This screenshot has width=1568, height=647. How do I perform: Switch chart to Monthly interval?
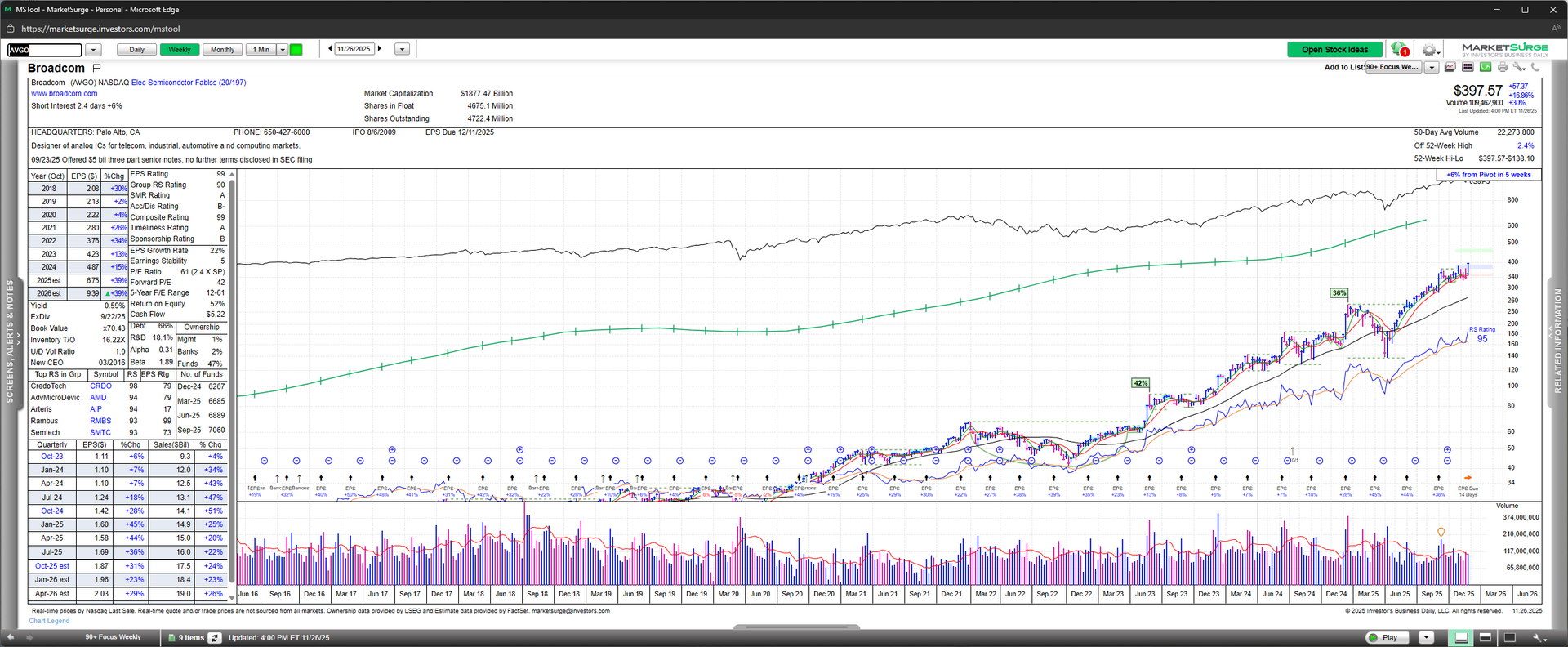click(x=222, y=50)
